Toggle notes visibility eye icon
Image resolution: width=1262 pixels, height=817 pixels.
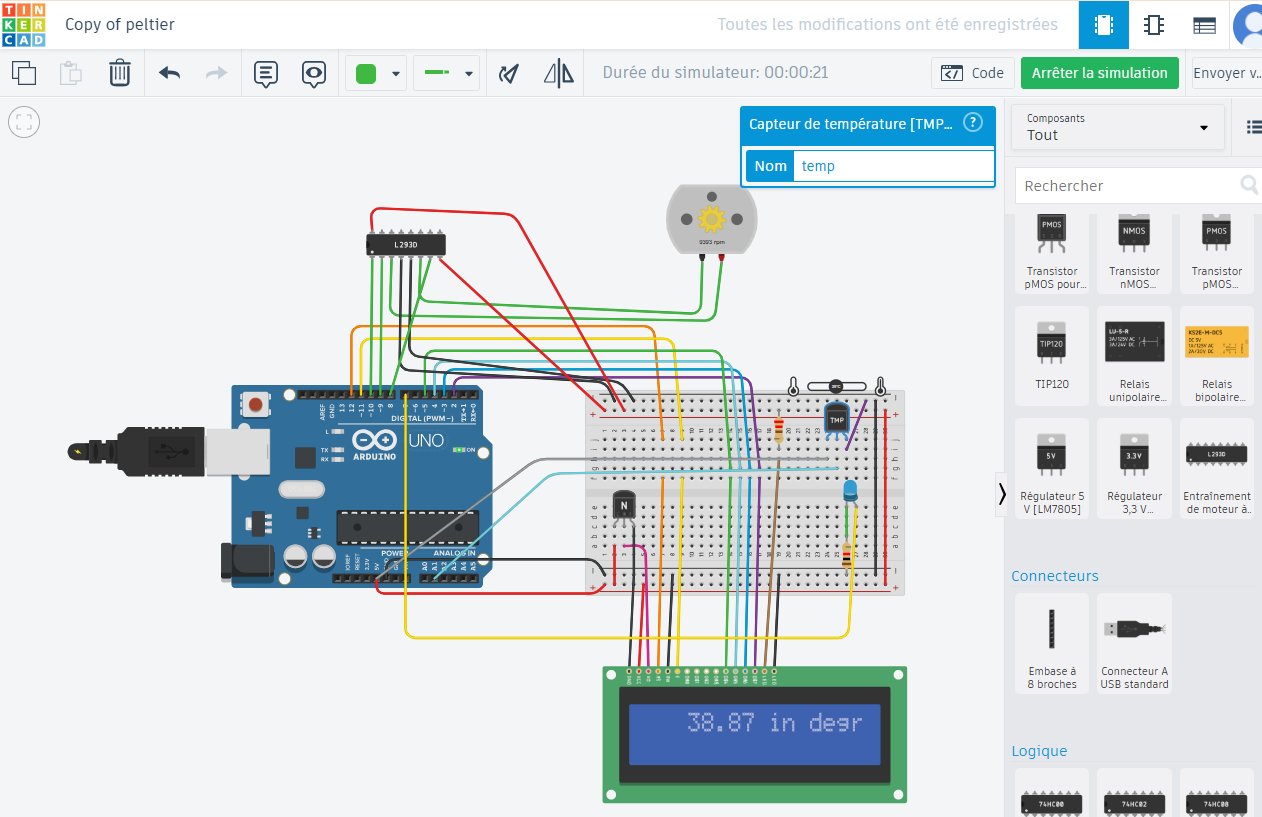[x=314, y=73]
